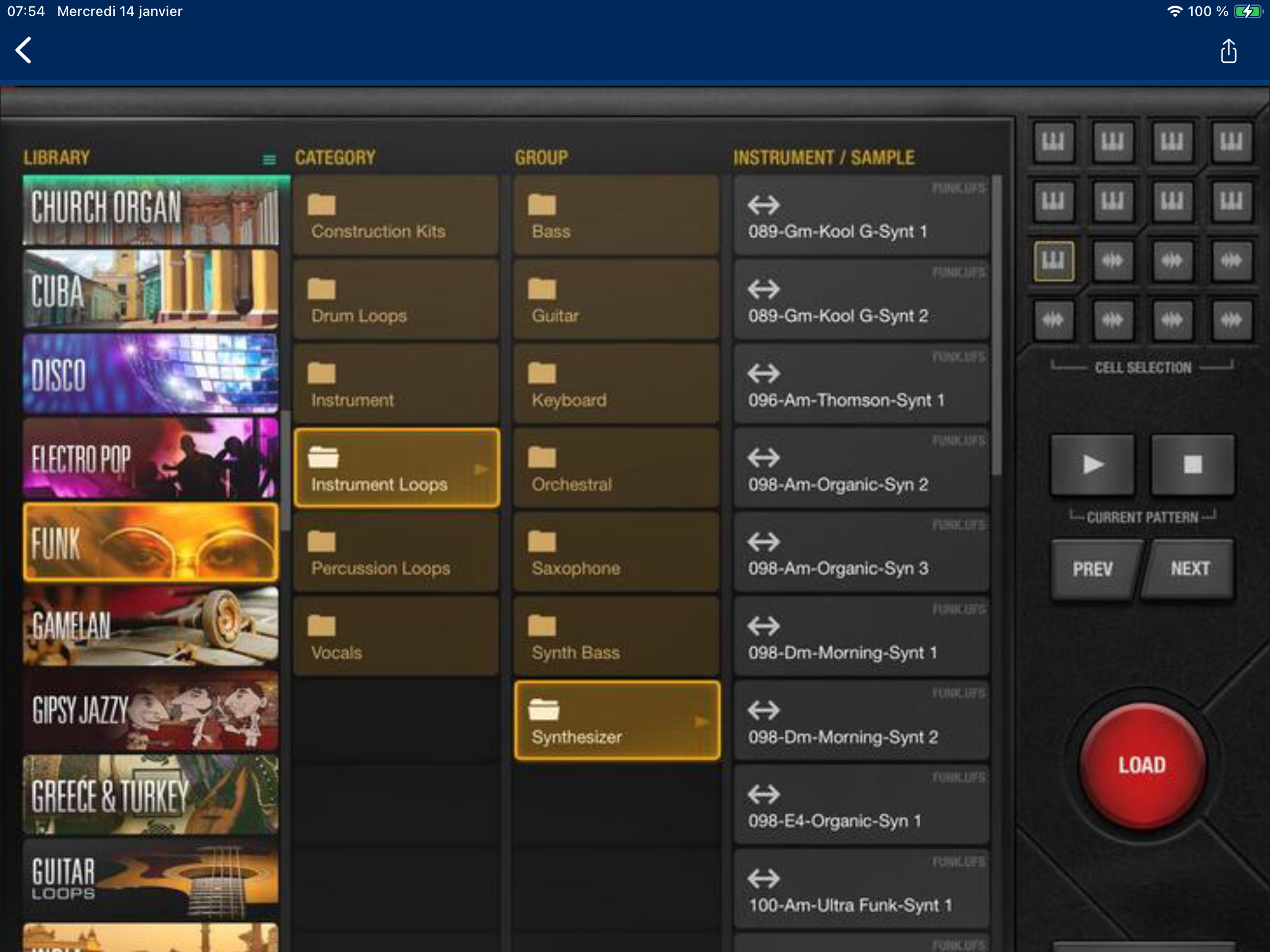Open the Library list menu icon
The width and height of the screenshot is (1270, 952).
coord(269,160)
